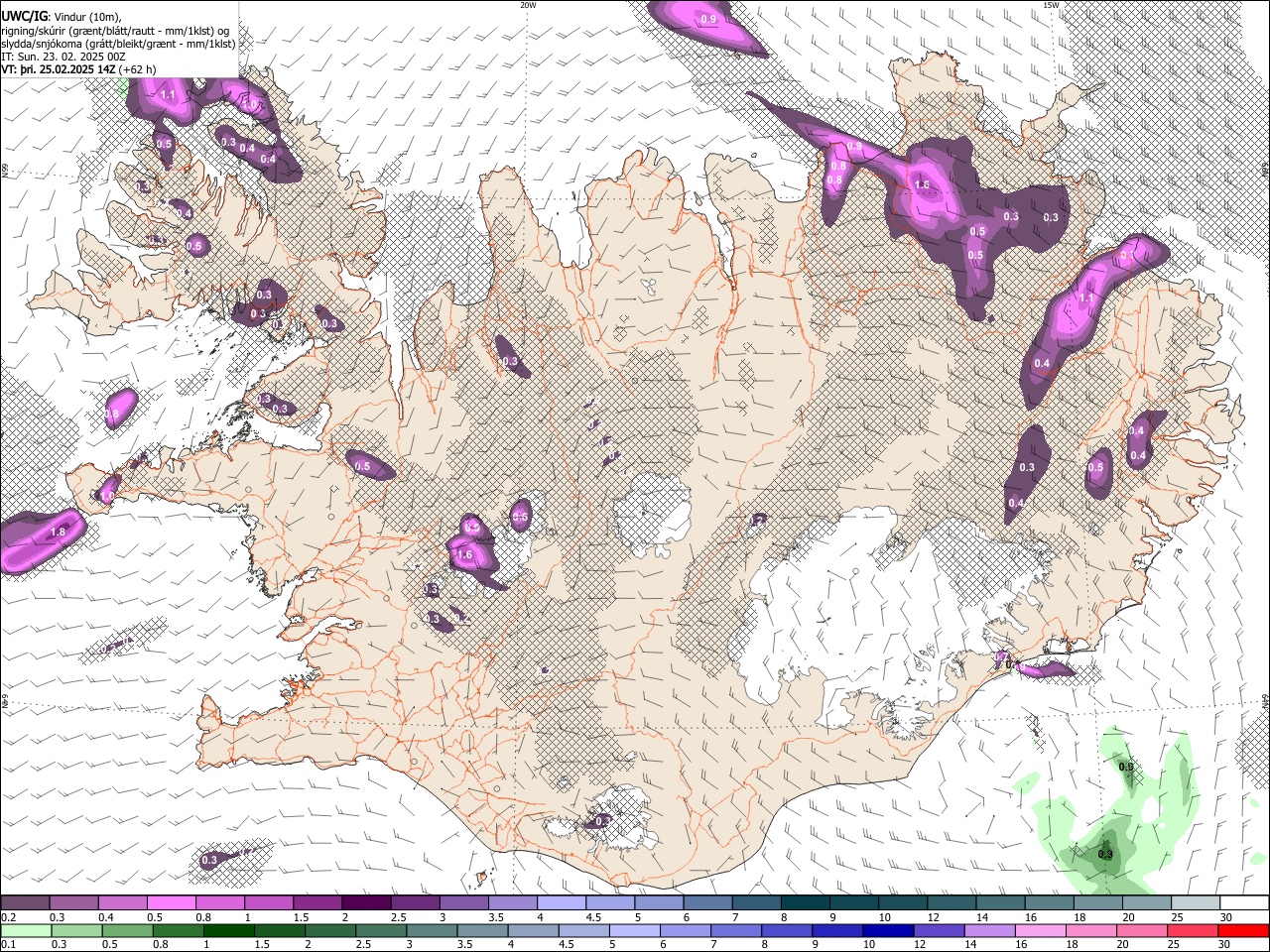Select the pale green rain swatch labeled 0.1
1270x952 pixels.
click(x=26, y=930)
